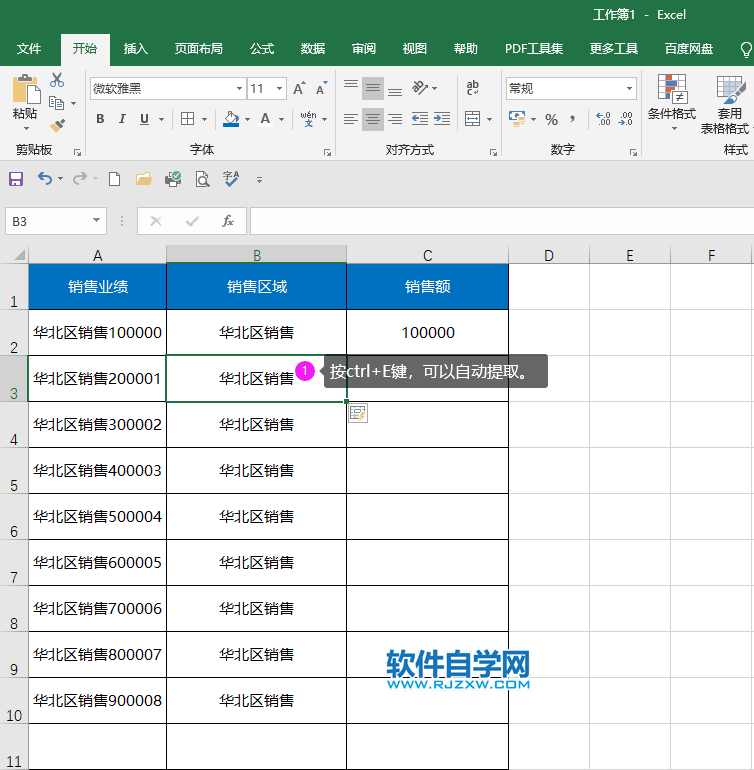Open the number format dropdown showing 常规
This screenshot has height=770, width=754.
[x=629, y=89]
